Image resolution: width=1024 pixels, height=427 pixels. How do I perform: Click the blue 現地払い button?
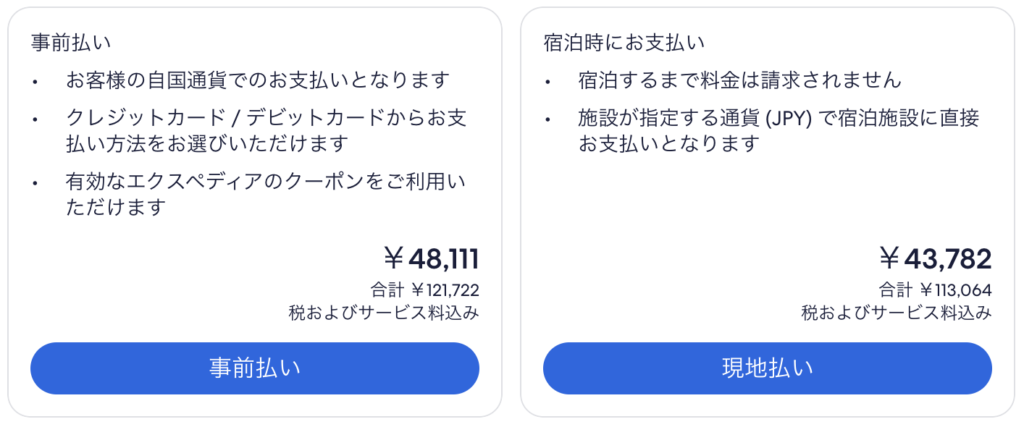[x=767, y=368]
